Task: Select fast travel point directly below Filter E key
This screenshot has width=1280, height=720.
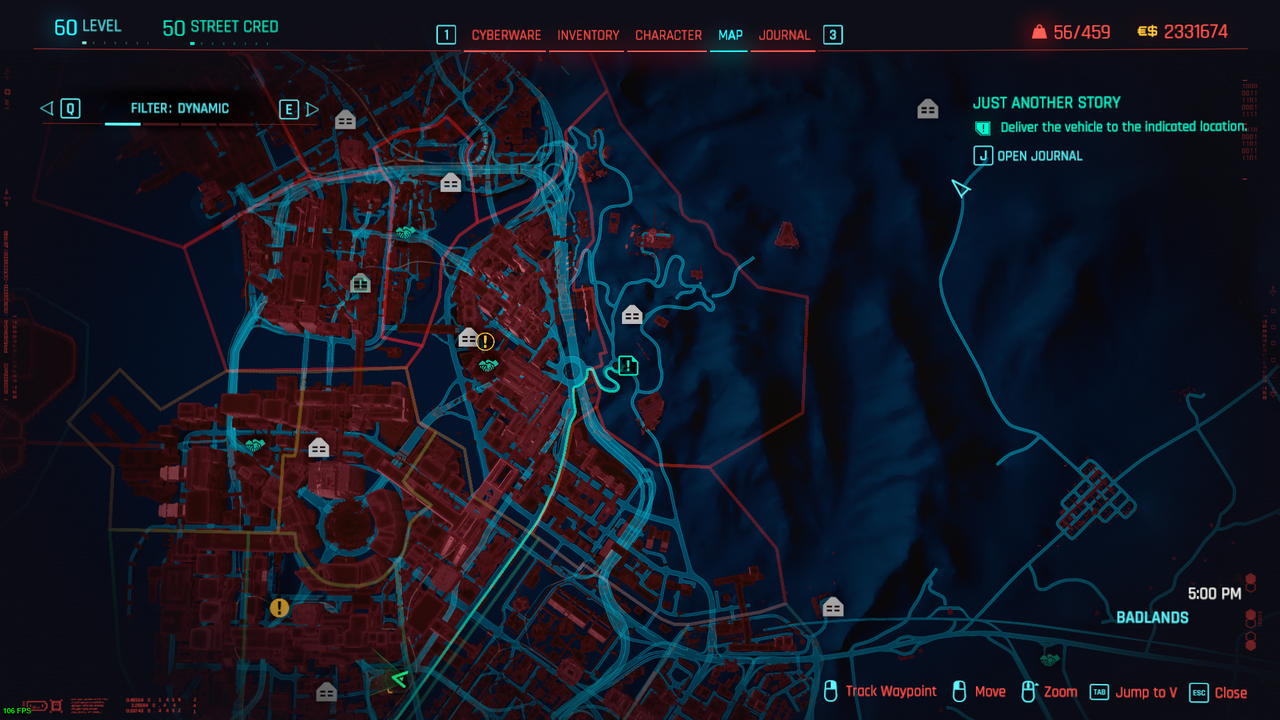Action: coord(345,120)
